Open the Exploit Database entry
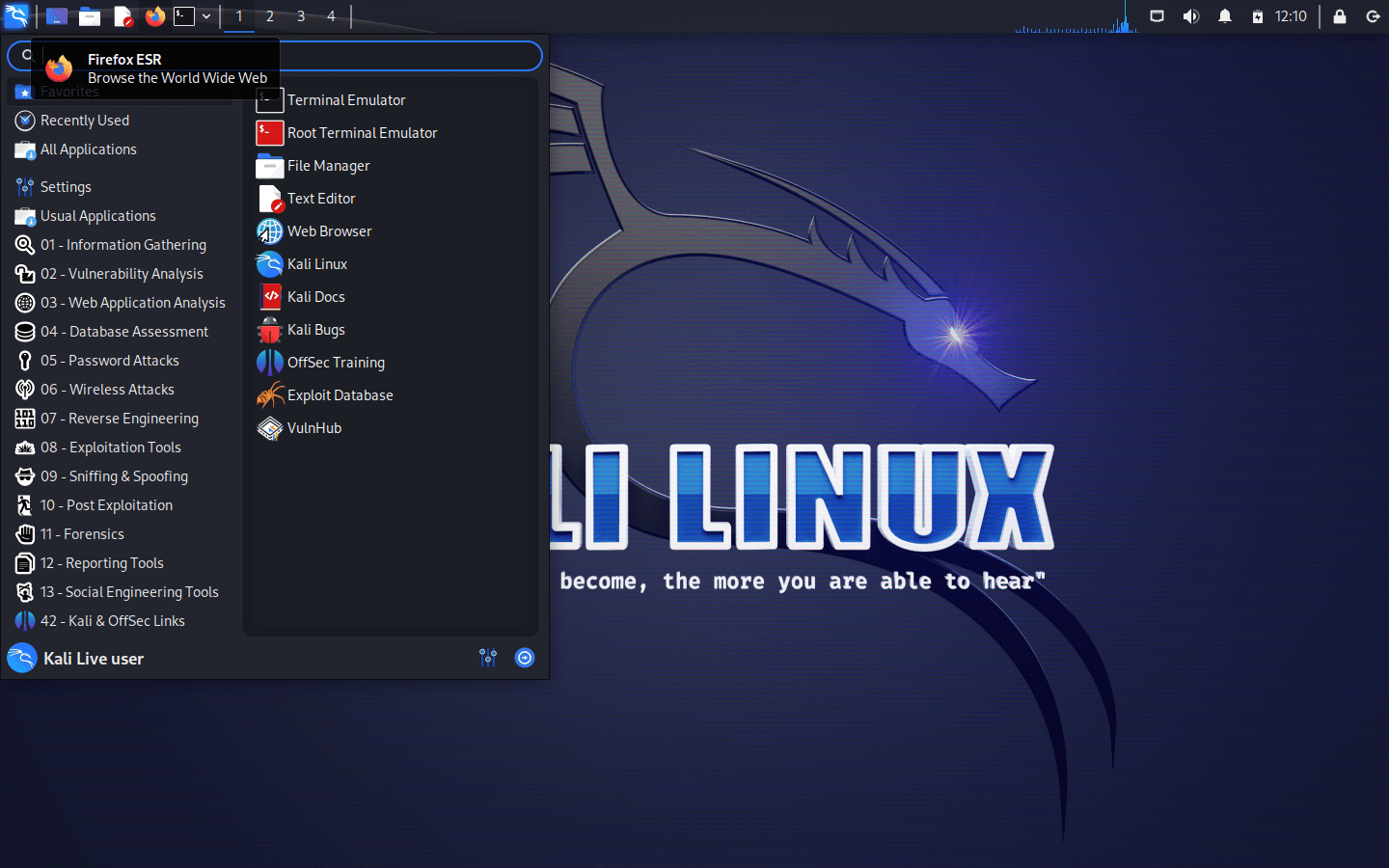 340,395
